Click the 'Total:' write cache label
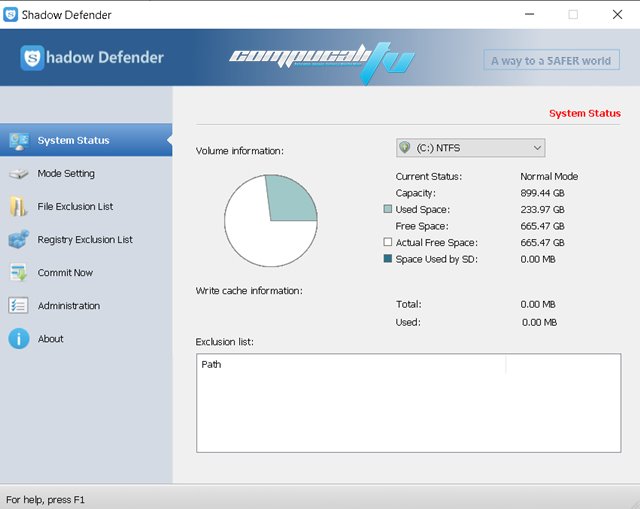Image resolution: width=640 pixels, height=509 pixels. point(409,304)
